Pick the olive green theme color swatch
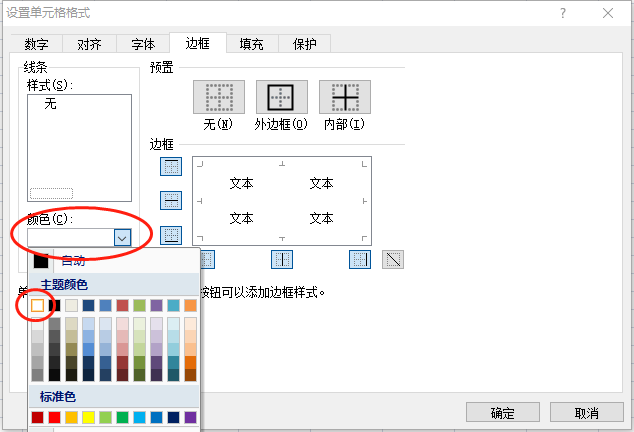The width and height of the screenshot is (634, 432). [139, 305]
